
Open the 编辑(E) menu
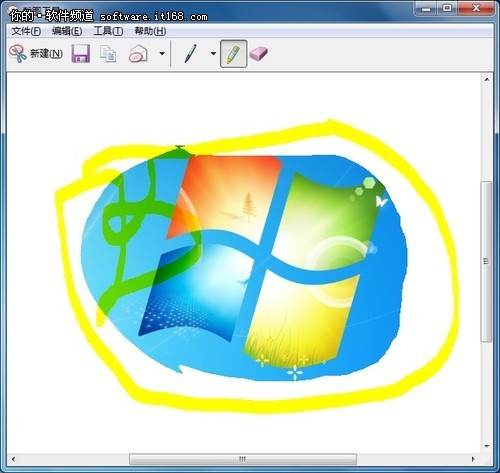(x=67, y=31)
